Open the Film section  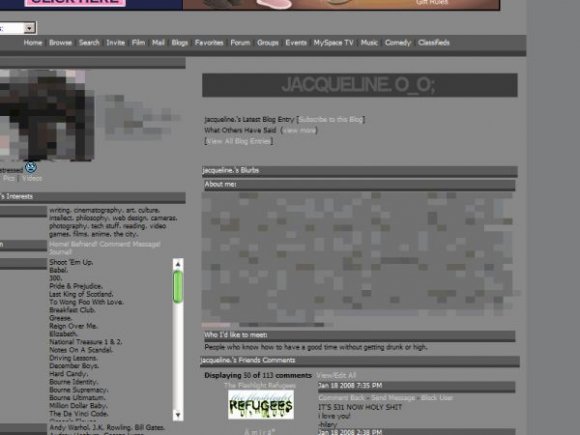(138, 43)
